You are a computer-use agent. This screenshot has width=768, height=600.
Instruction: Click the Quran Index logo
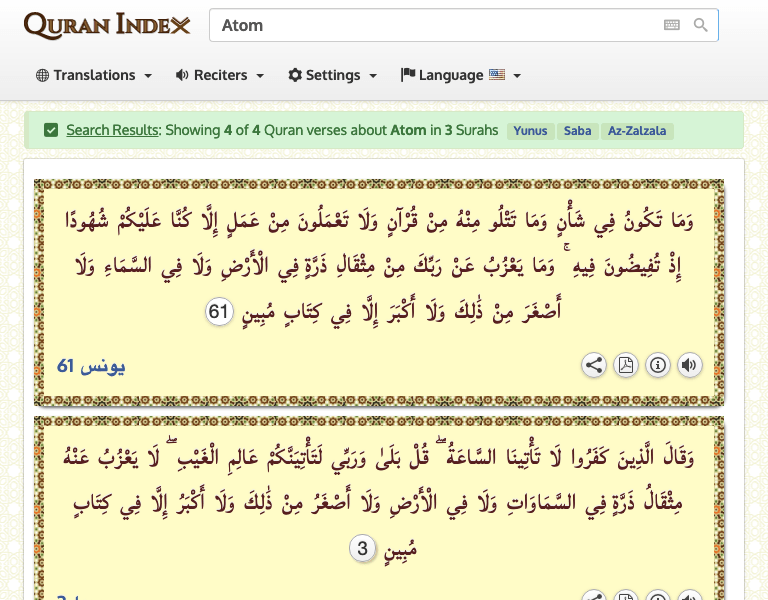click(107, 26)
